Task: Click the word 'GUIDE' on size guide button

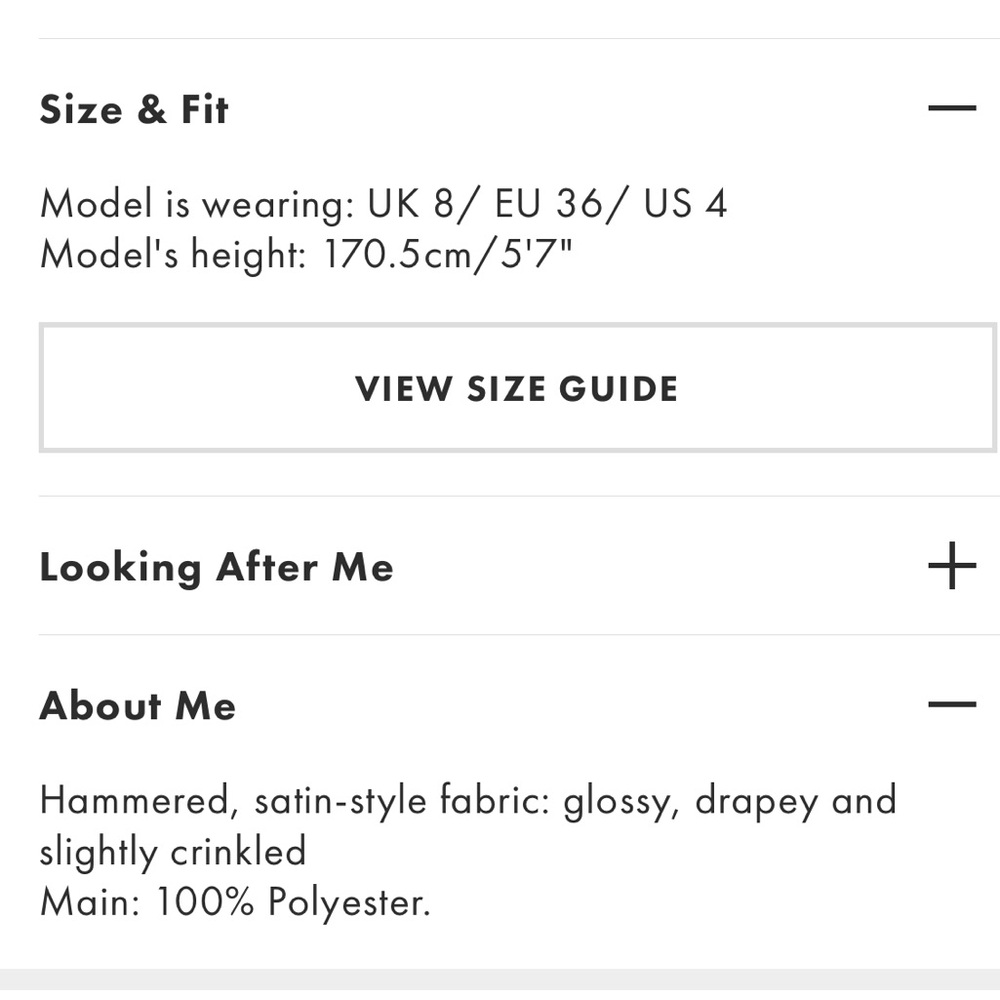Action: [x=618, y=389]
